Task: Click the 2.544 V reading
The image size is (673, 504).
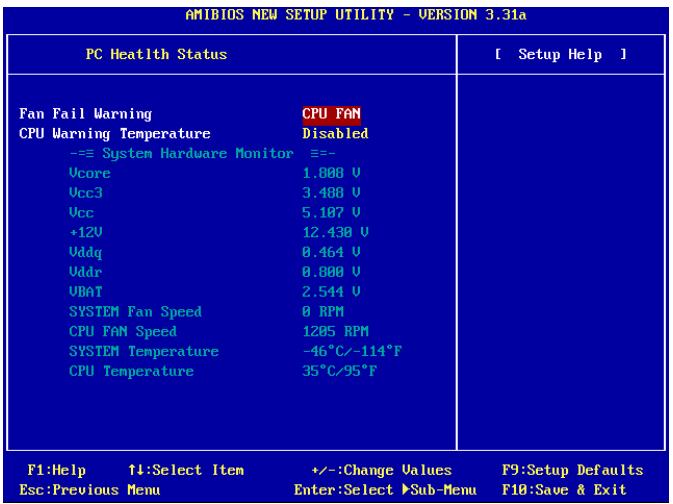Action: (331, 291)
